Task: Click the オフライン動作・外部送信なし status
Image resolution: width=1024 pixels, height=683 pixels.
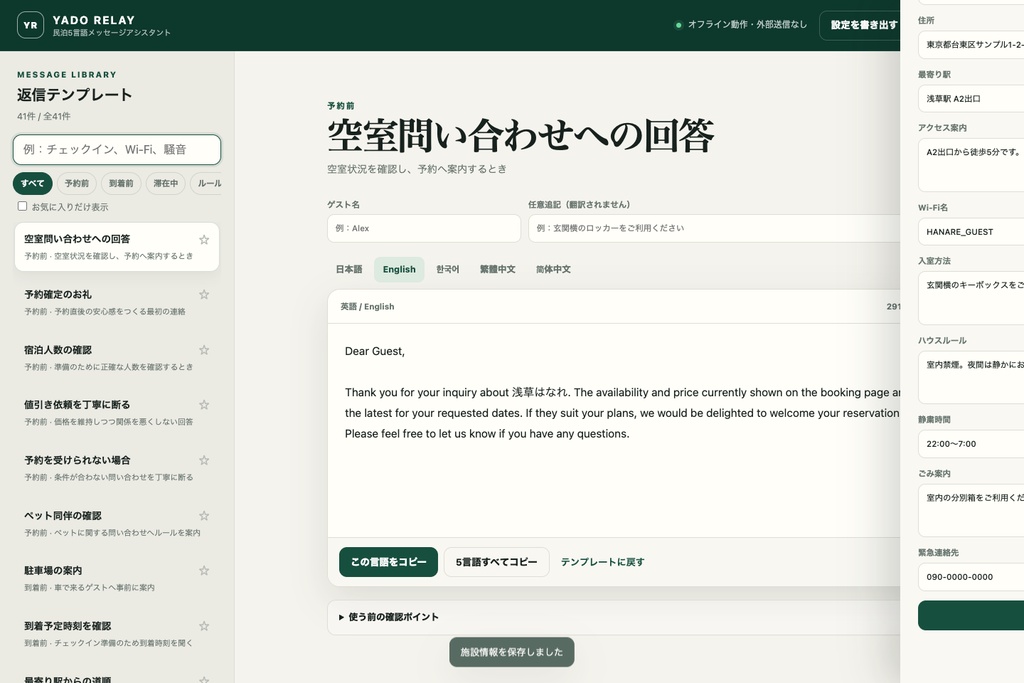Action: click(x=741, y=25)
